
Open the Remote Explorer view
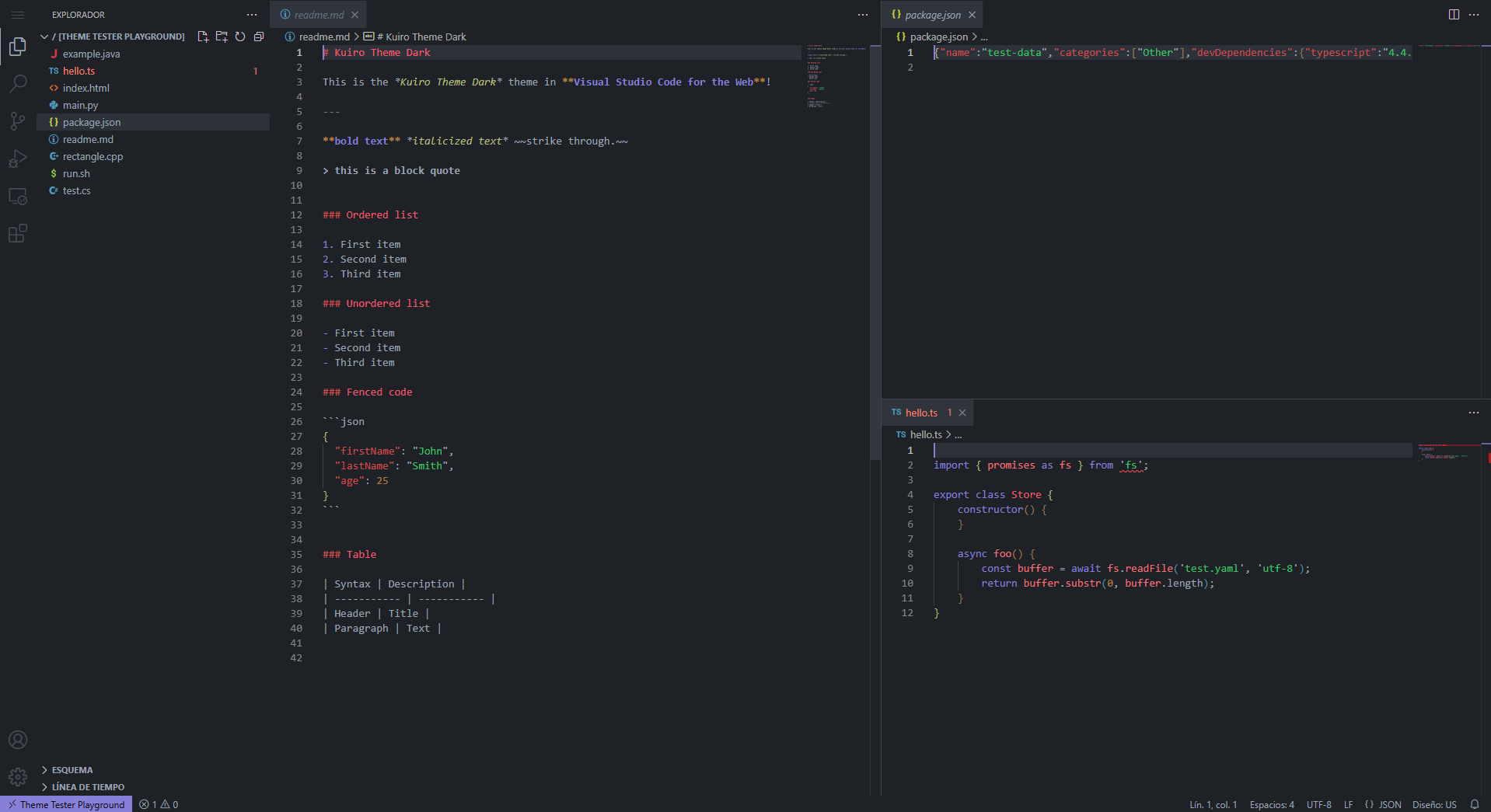(x=18, y=196)
